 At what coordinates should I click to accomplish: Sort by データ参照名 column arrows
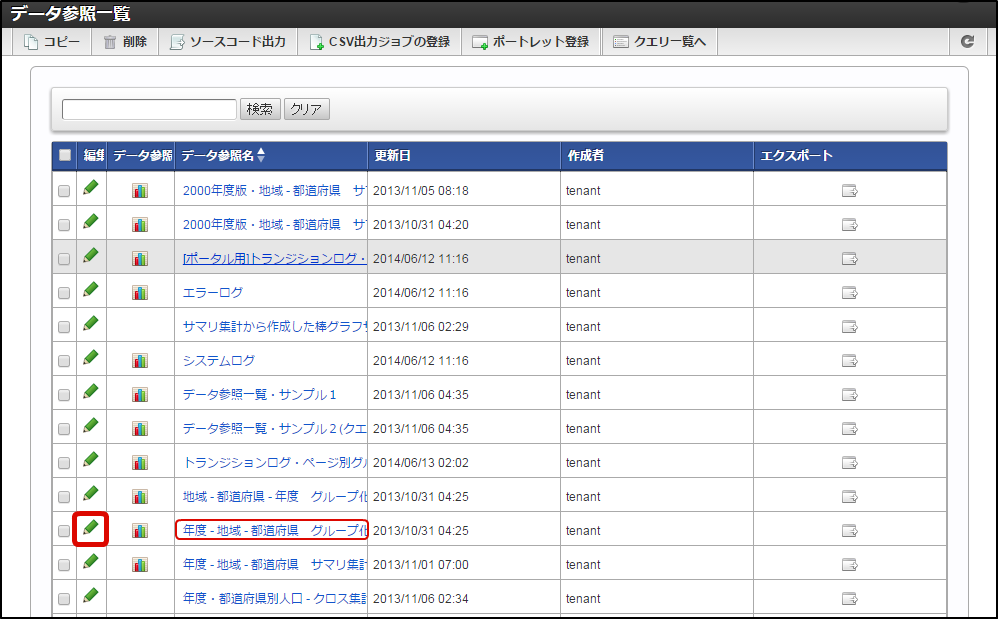pyautogui.click(x=261, y=156)
